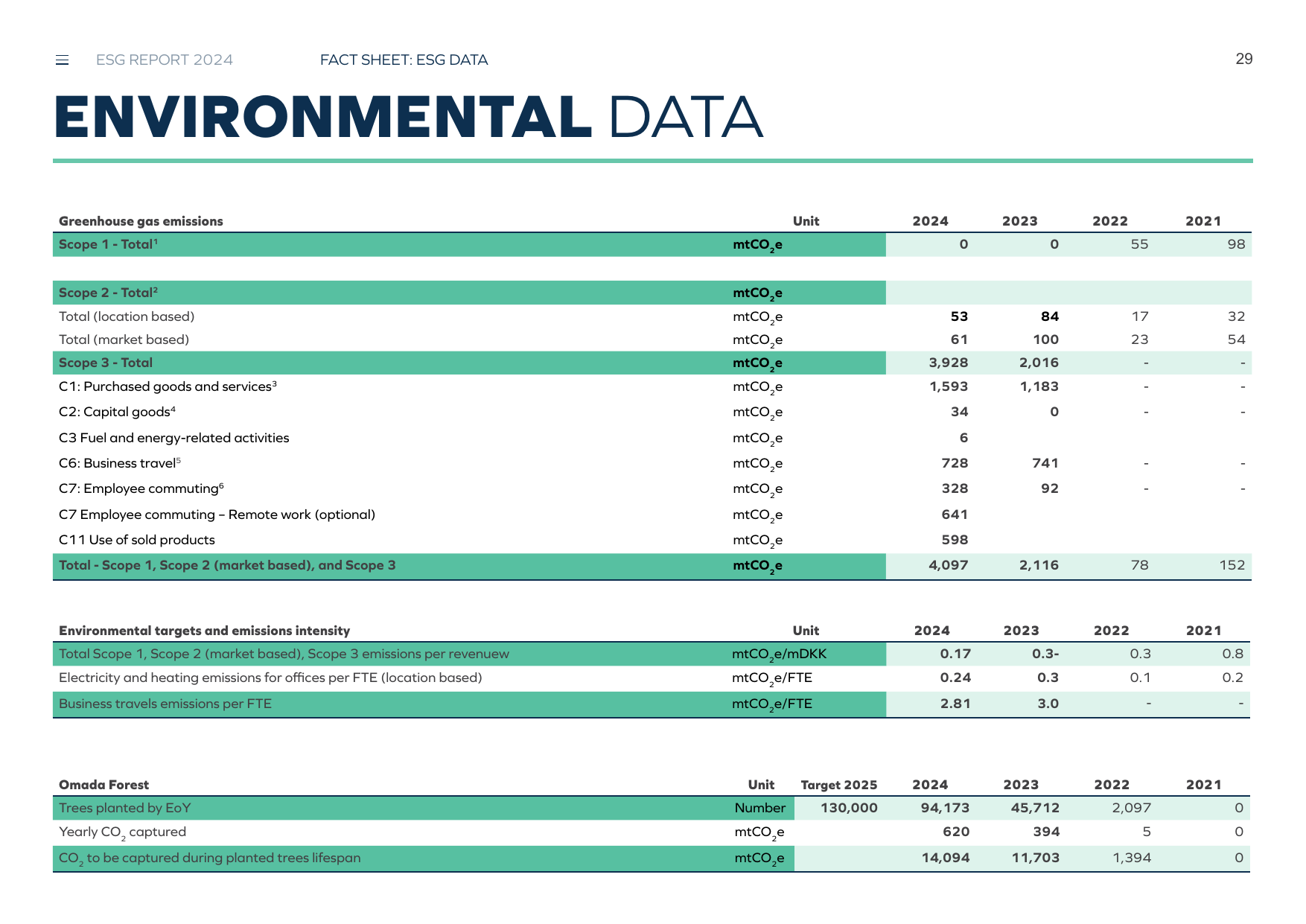Select the Yearly CO2 captured row label

coord(122,832)
